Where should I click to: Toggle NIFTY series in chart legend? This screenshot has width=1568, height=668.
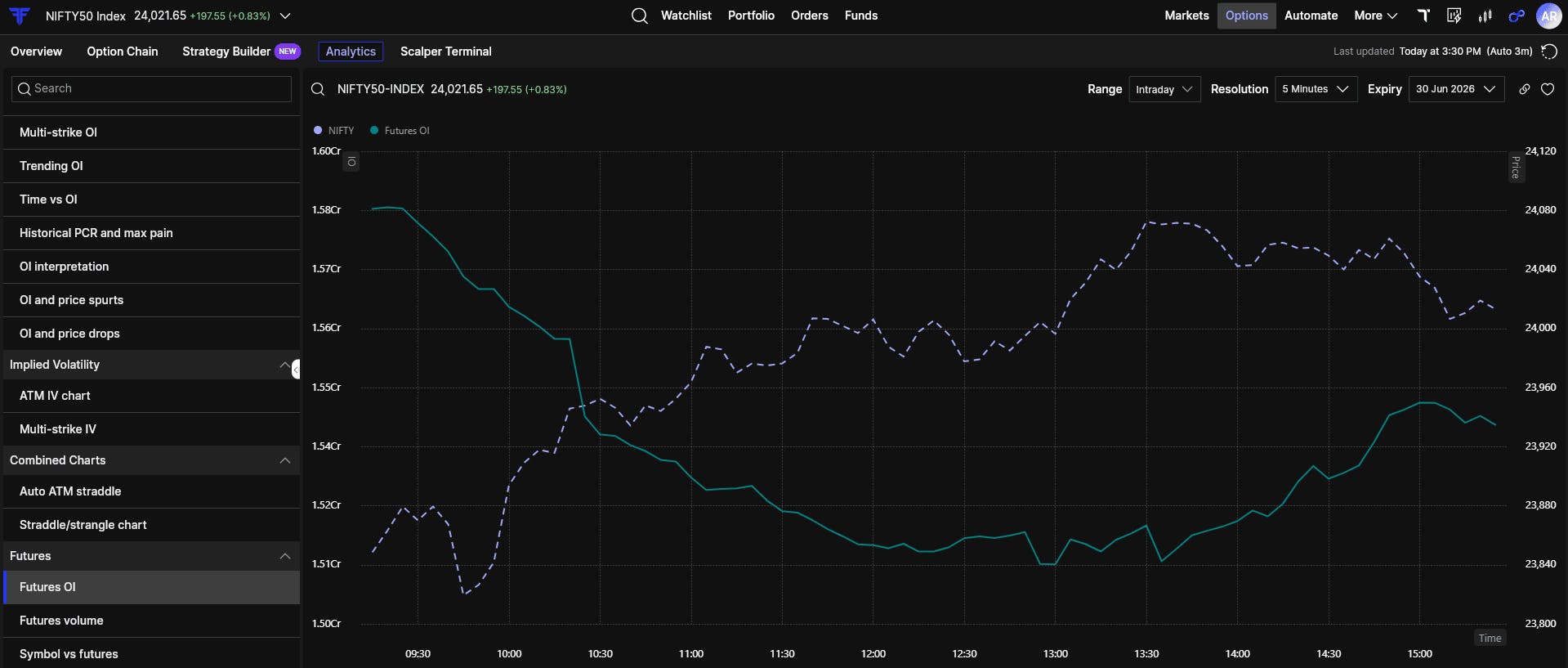point(334,131)
